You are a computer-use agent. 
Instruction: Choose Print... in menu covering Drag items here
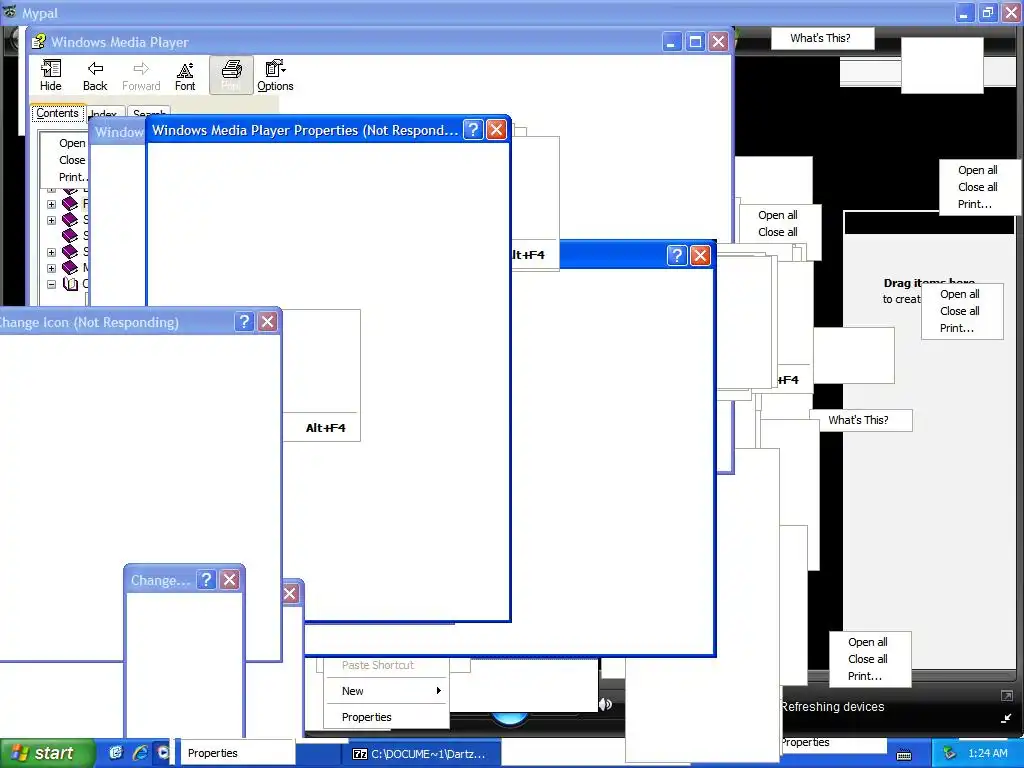[957, 328]
